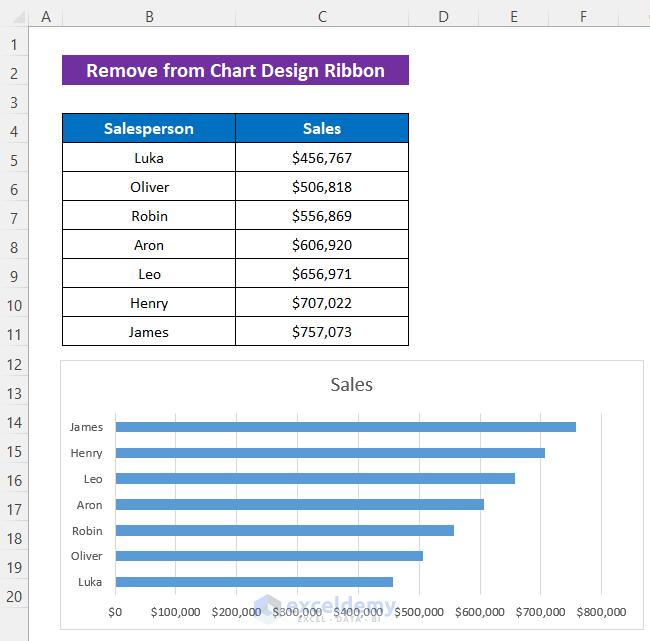Select column D header

pyautogui.click(x=443, y=16)
